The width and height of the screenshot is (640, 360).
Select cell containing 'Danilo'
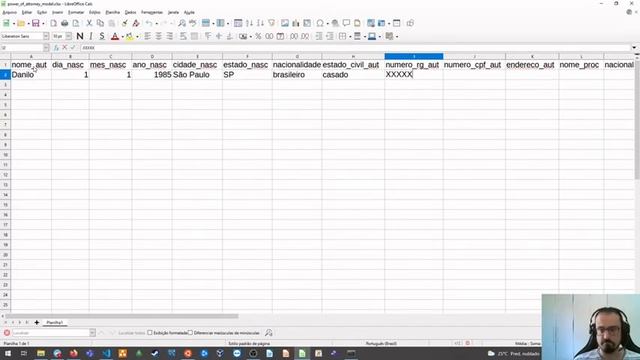point(31,75)
